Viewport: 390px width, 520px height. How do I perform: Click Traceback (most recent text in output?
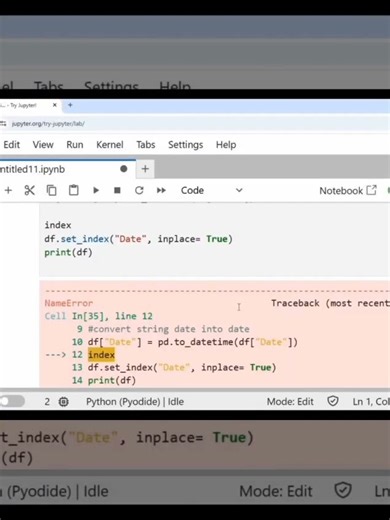point(330,303)
